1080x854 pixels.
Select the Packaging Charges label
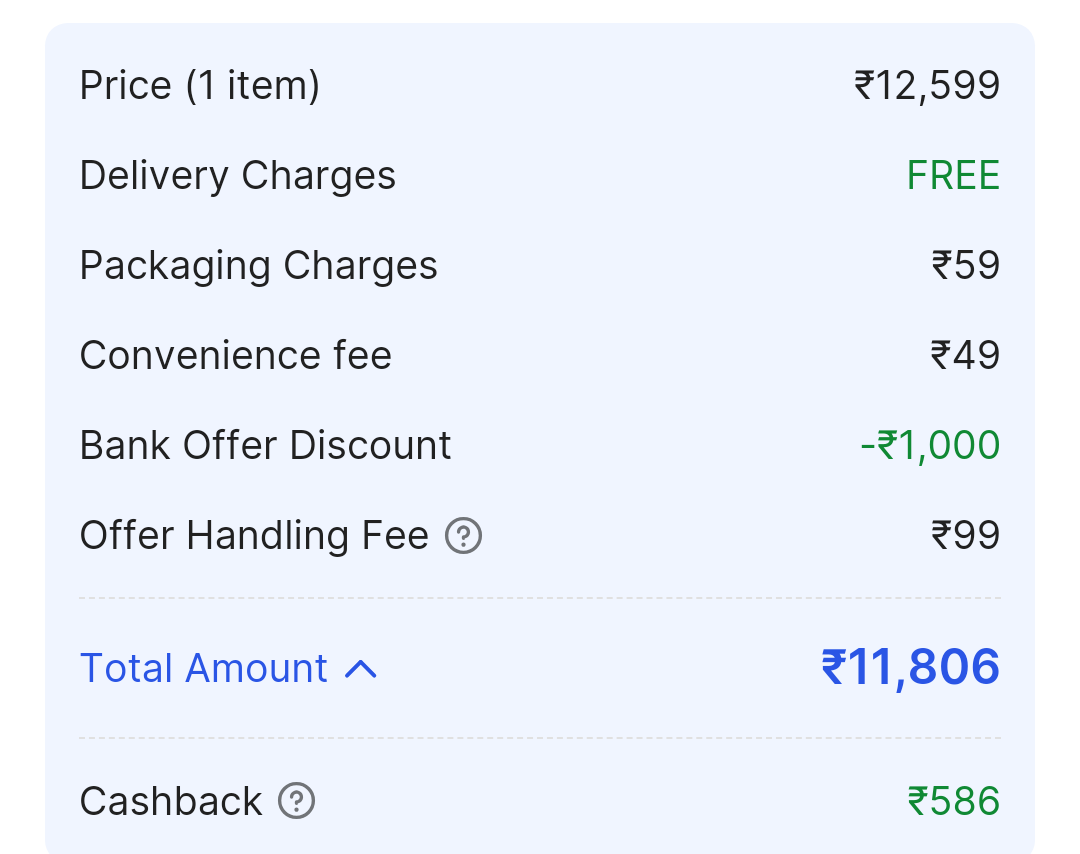pos(259,266)
